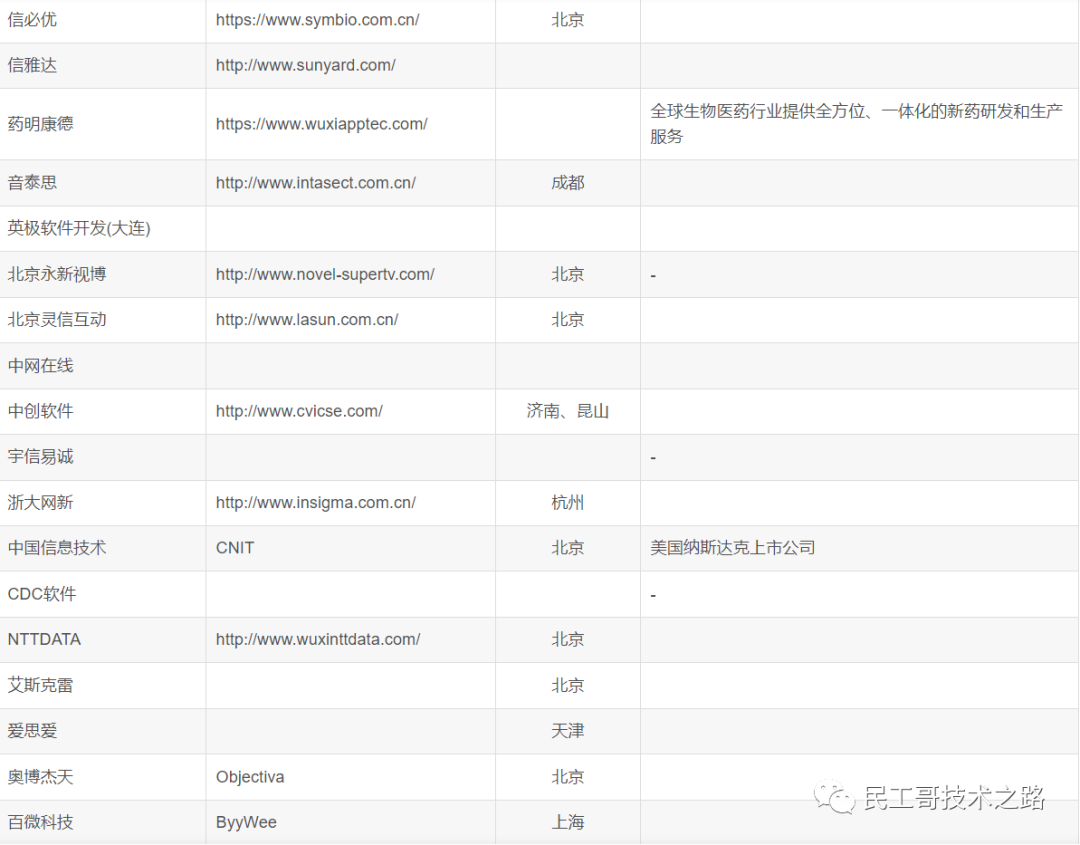Click 北京 in the 北京永新视博 row
1080x845 pixels.
click(x=568, y=275)
